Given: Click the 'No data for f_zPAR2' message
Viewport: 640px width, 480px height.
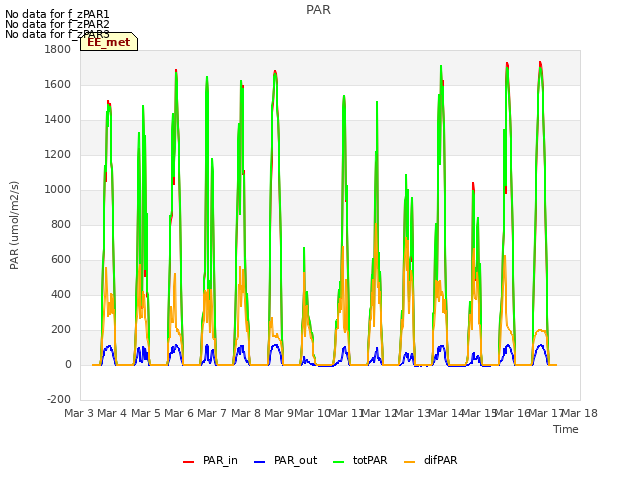Looking at the screenshot, I should click(x=57, y=24).
